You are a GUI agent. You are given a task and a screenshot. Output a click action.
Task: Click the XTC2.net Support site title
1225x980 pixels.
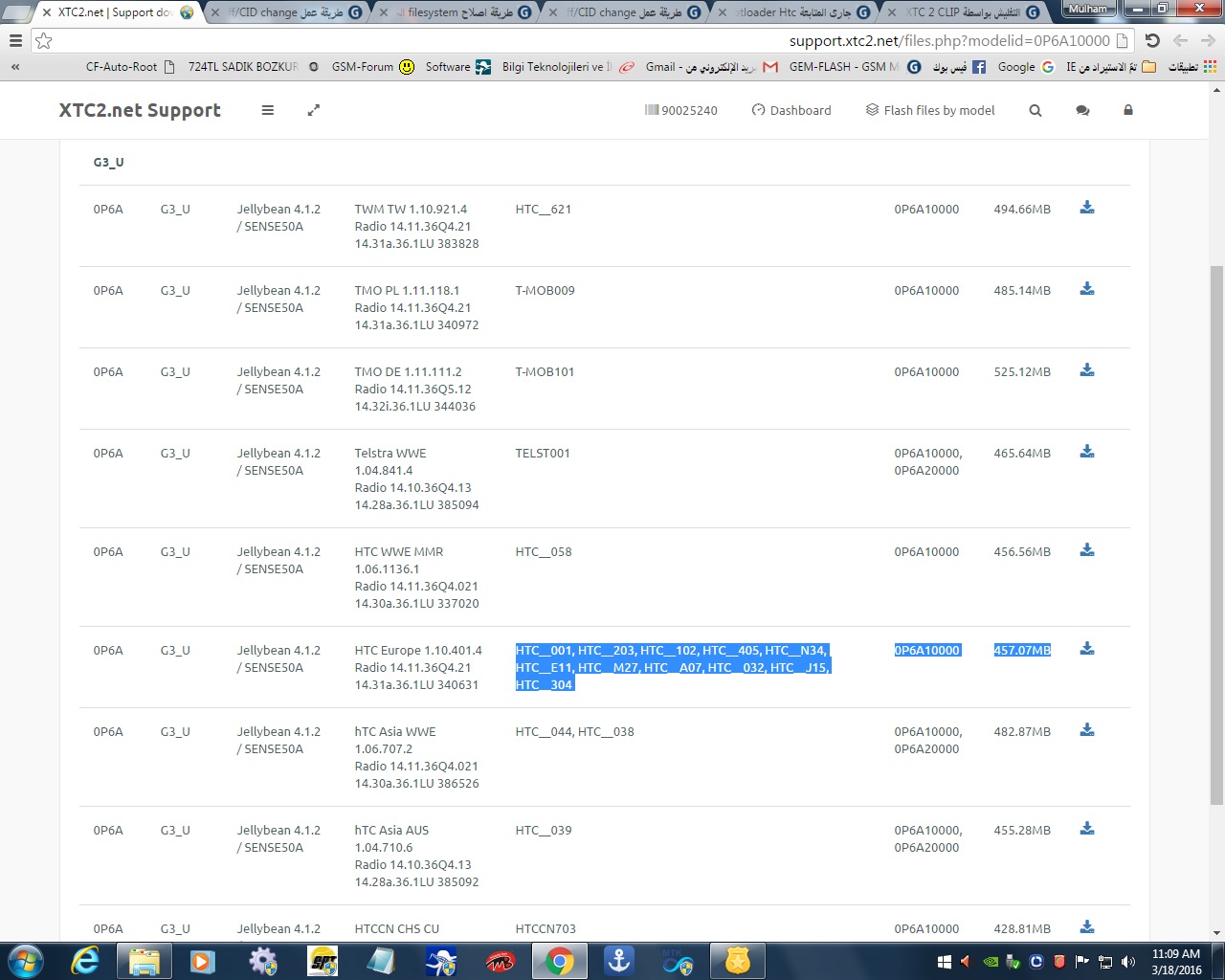coord(140,110)
